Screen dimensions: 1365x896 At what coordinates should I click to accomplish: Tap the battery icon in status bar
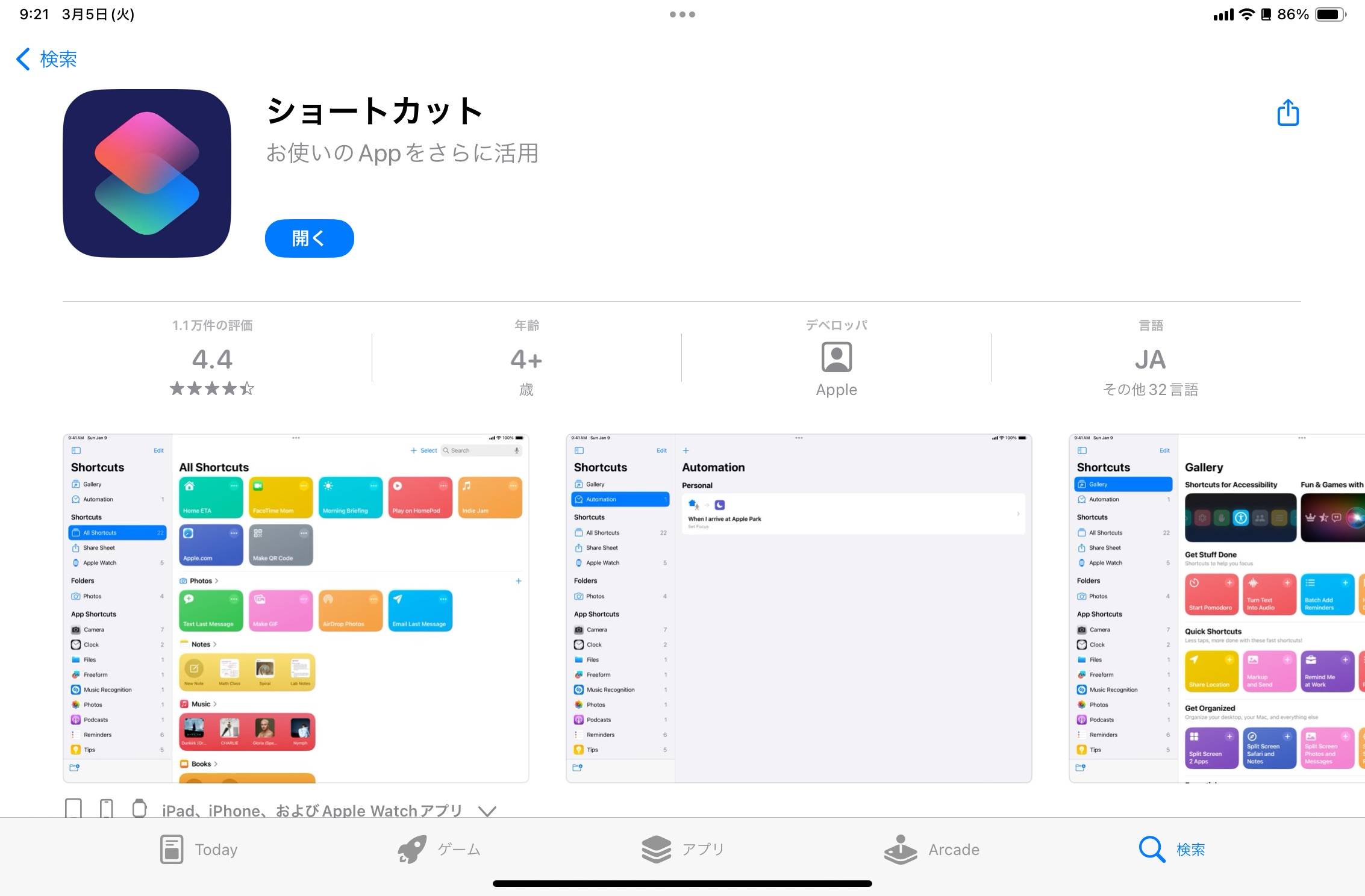pyautogui.click(x=1331, y=14)
